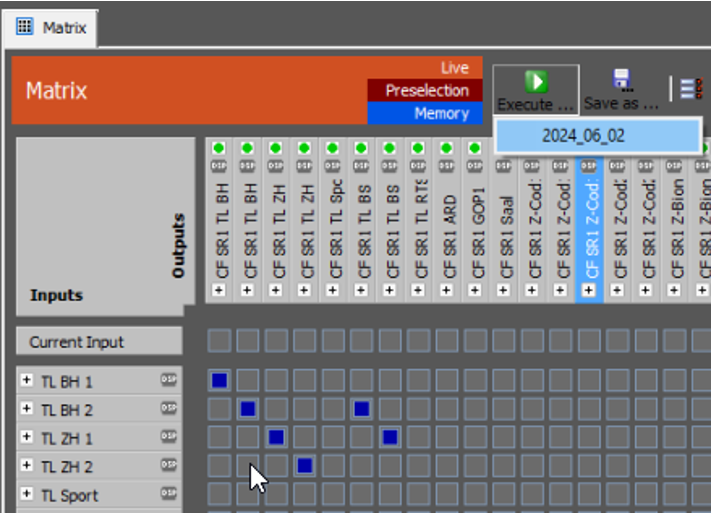Click the DSP icon of highlighted Z-Cod column

[x=588, y=166]
